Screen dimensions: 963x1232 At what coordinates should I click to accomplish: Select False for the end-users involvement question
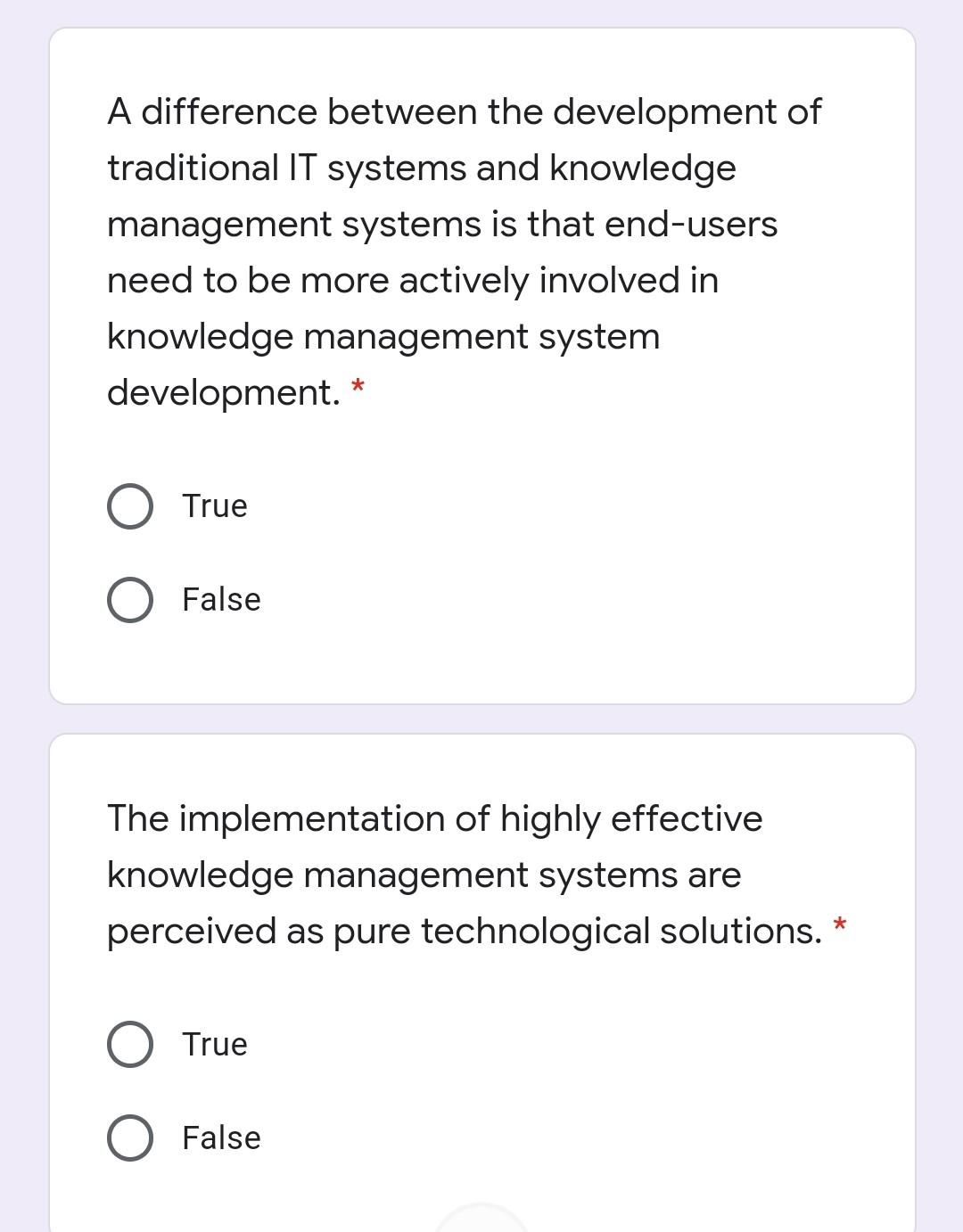(129, 599)
